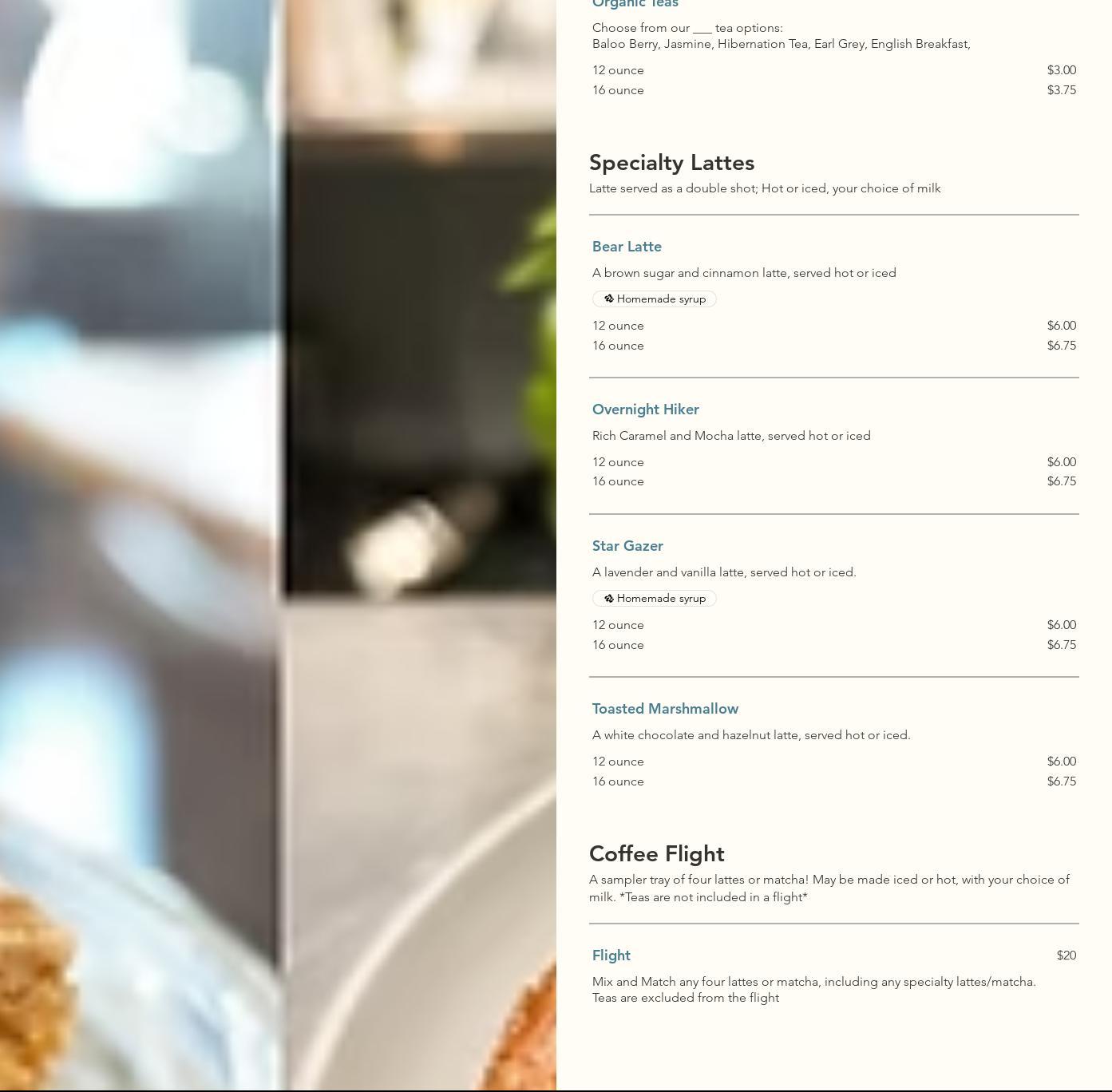The height and width of the screenshot is (1092, 1112).
Task: Open the Star Gazer menu item
Action: point(627,546)
